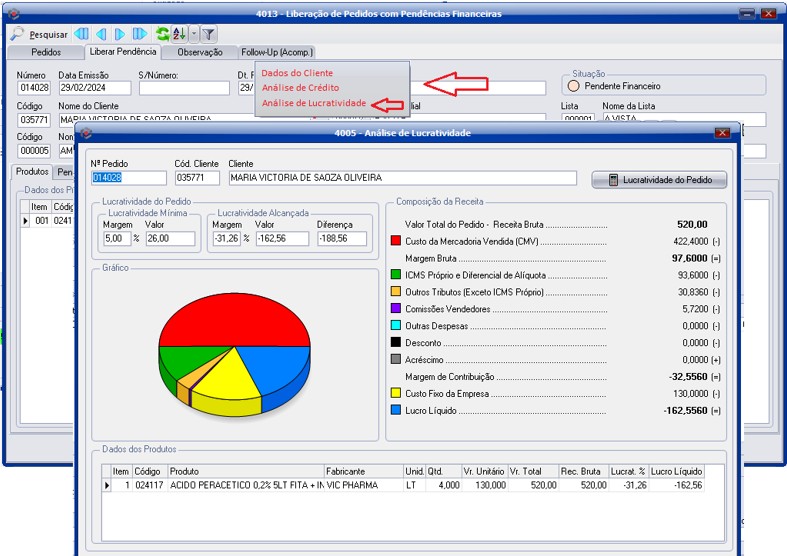The width and height of the screenshot is (787, 556).
Task: Go to the first record arrow
Action: coord(83,34)
